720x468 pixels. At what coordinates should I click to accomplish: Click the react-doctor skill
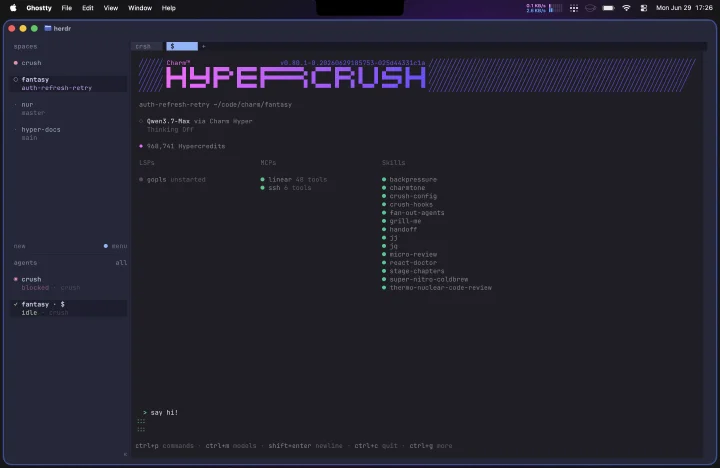point(410,263)
